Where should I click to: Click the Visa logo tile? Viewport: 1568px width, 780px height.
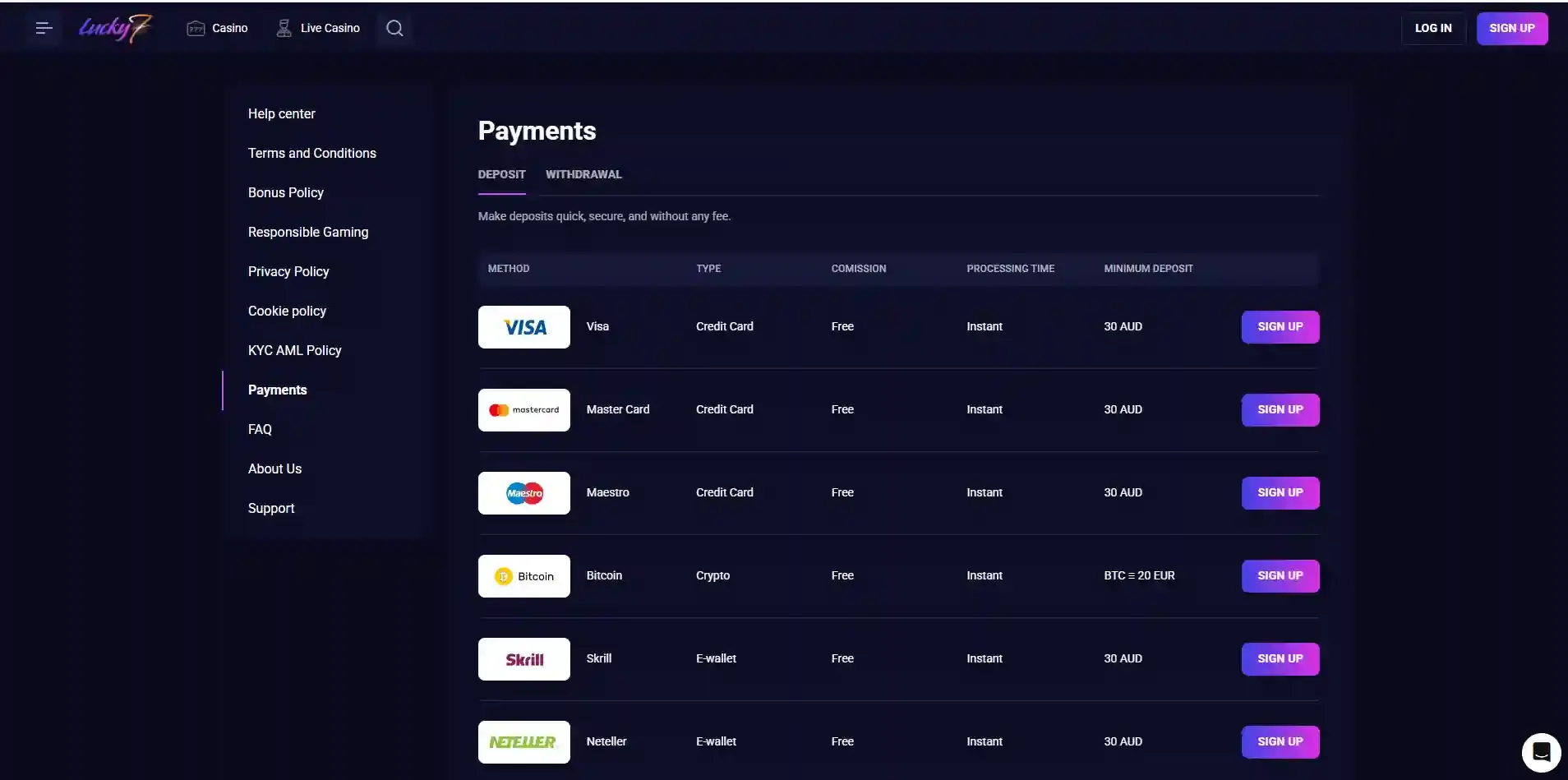coord(524,327)
